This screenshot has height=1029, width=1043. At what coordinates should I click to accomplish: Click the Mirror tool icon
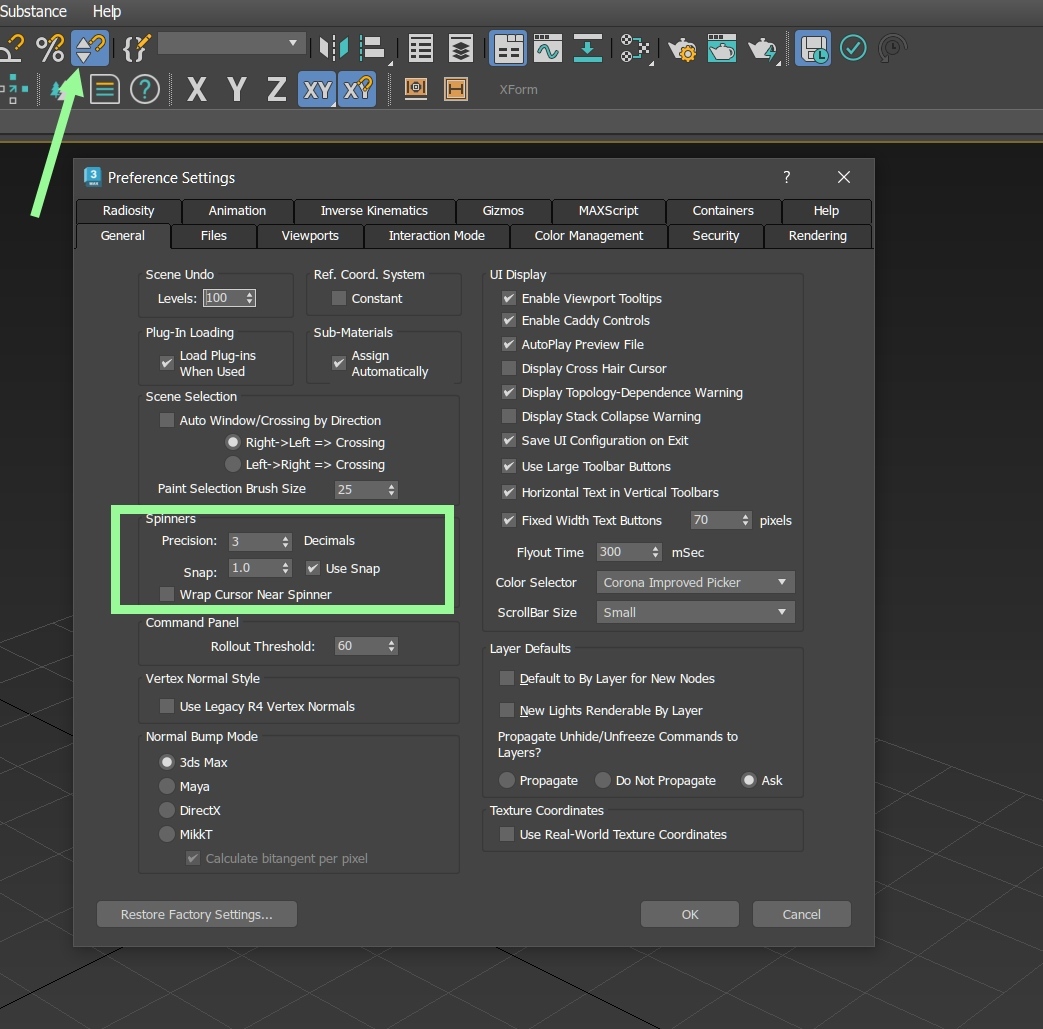pyautogui.click(x=333, y=49)
